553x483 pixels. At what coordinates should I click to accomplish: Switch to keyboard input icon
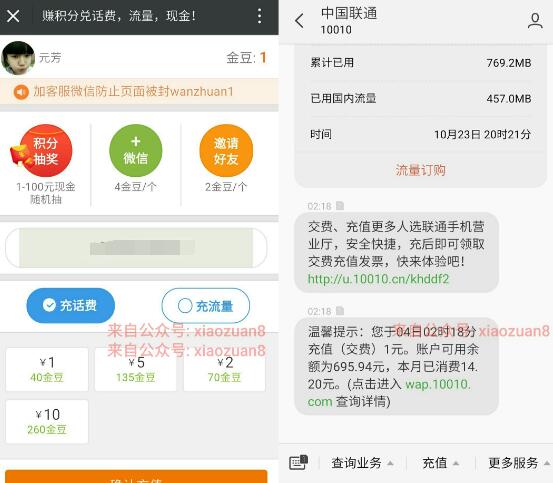tap(298, 463)
